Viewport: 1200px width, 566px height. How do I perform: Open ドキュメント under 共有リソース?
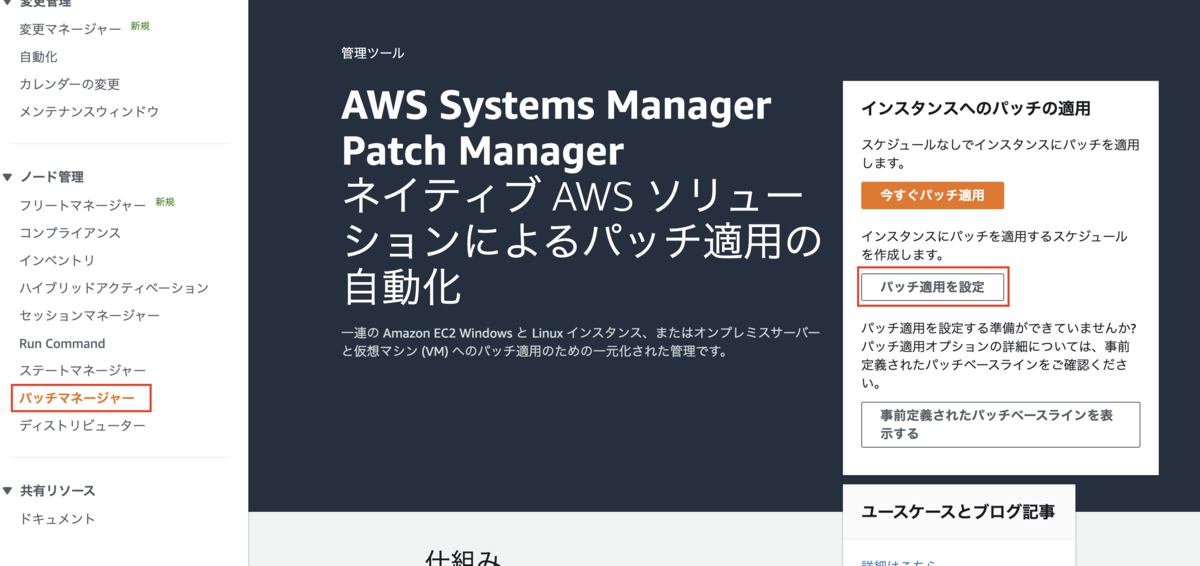57,519
